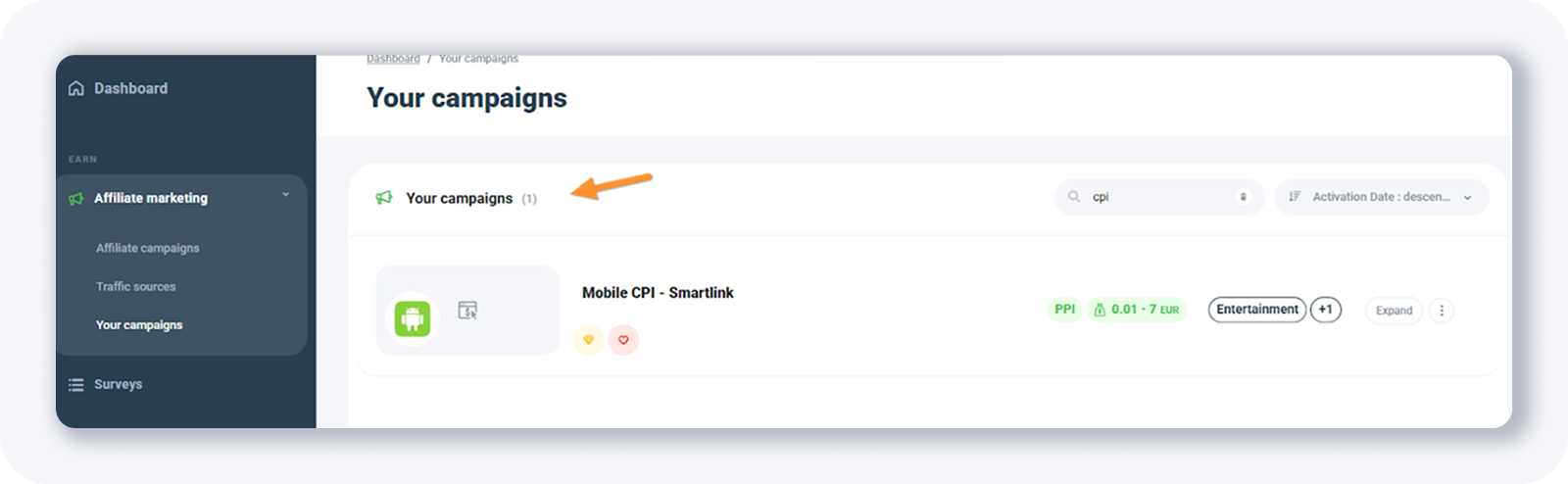Select Your campaigns in the sidebar

pyautogui.click(x=139, y=325)
